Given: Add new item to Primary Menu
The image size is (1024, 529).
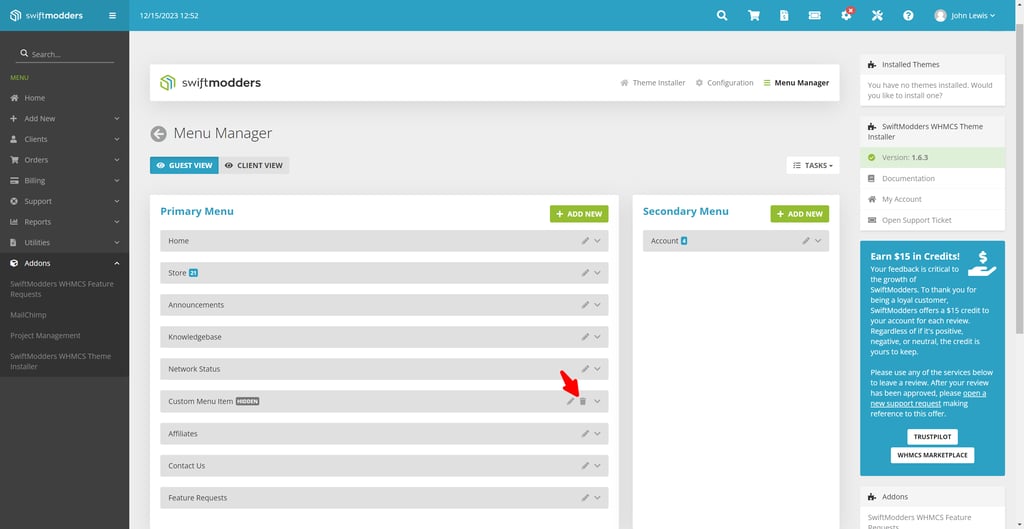Looking at the screenshot, I should (x=579, y=214).
